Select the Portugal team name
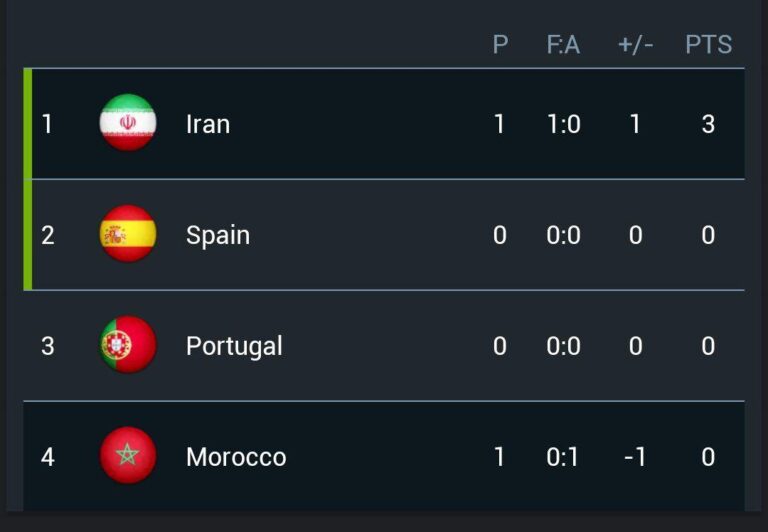 (234, 346)
